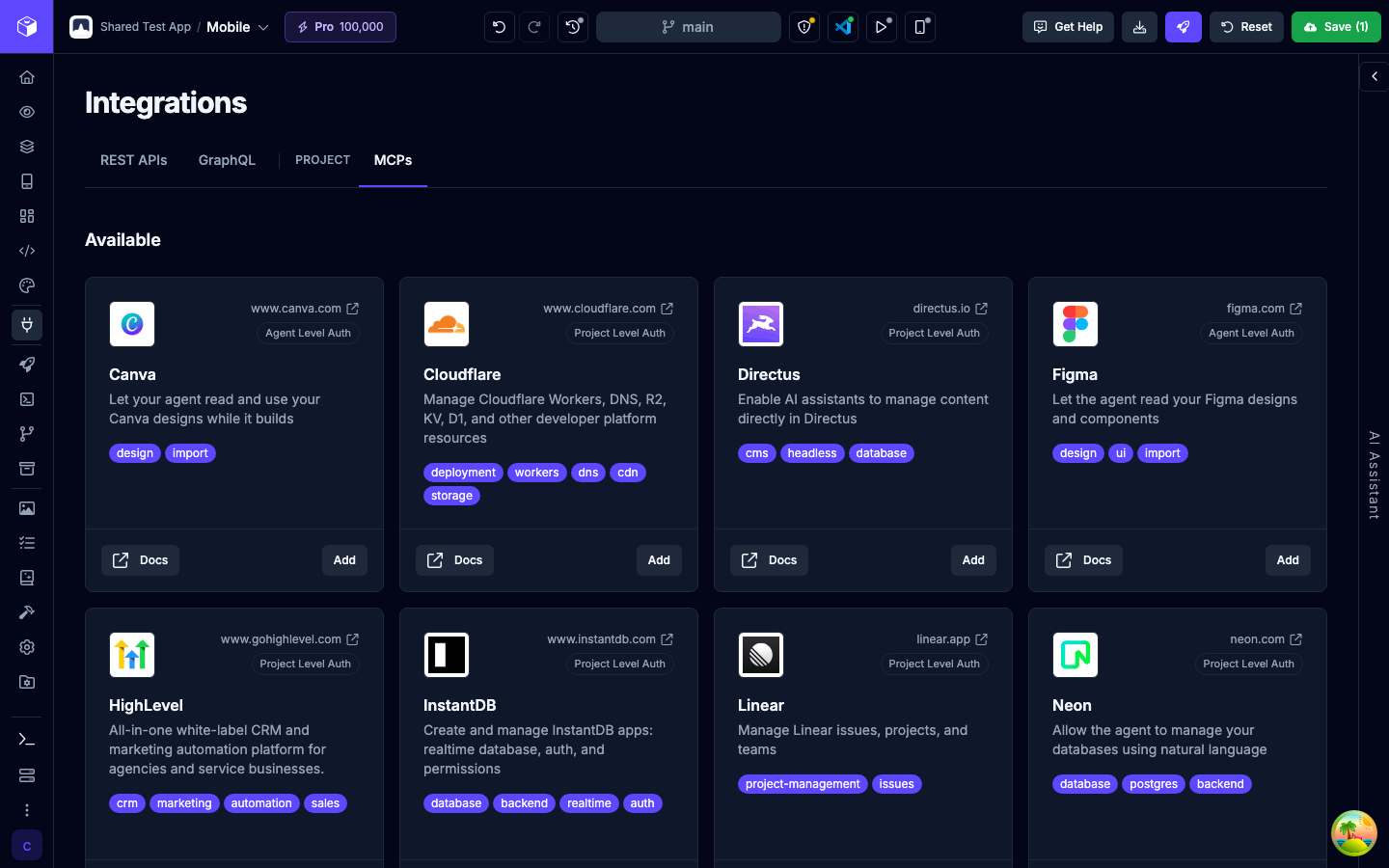Open the AI Assistant side panel
Image resolution: width=1389 pixels, height=868 pixels.
pyautogui.click(x=1375, y=475)
